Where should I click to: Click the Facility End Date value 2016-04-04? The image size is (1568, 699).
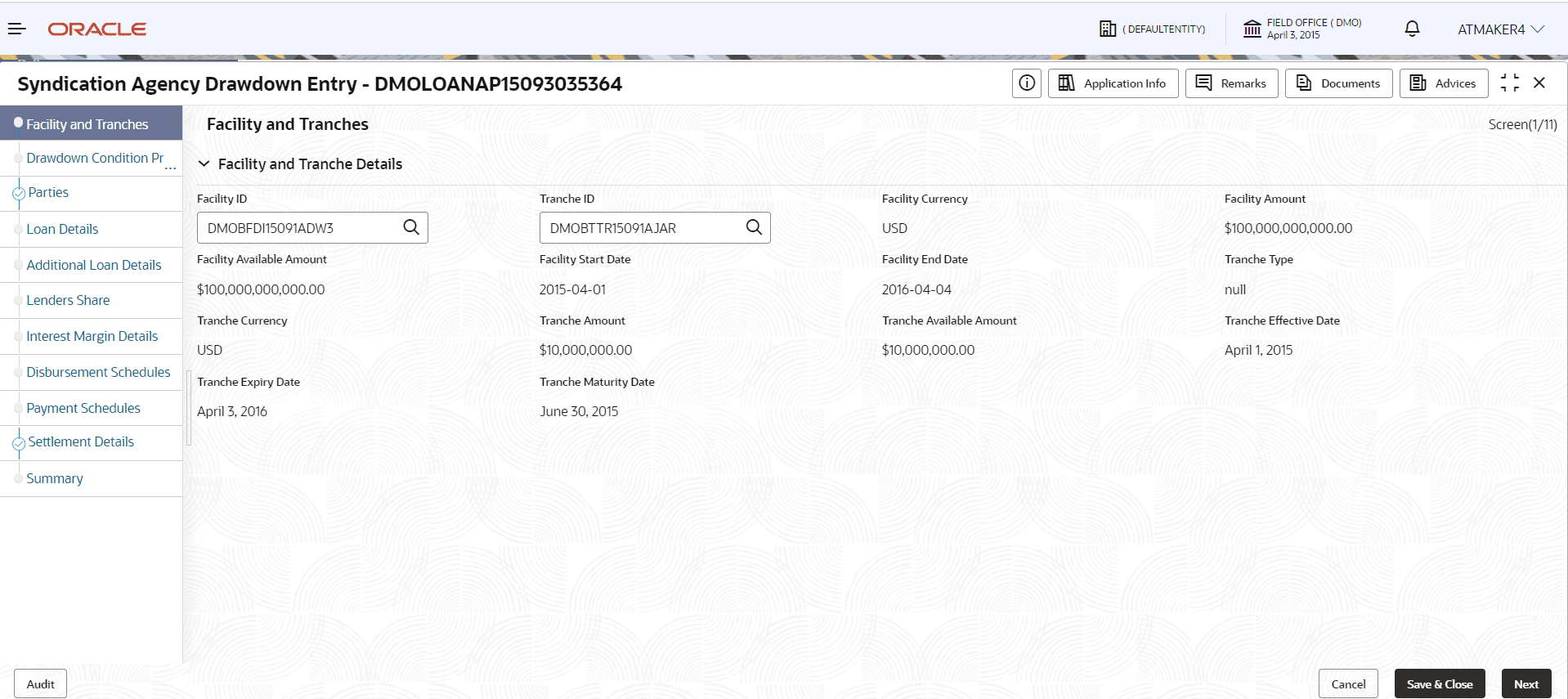[916, 289]
